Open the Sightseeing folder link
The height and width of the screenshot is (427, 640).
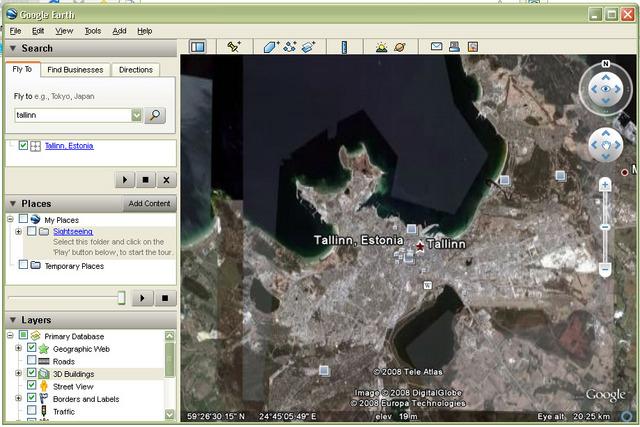(73, 231)
